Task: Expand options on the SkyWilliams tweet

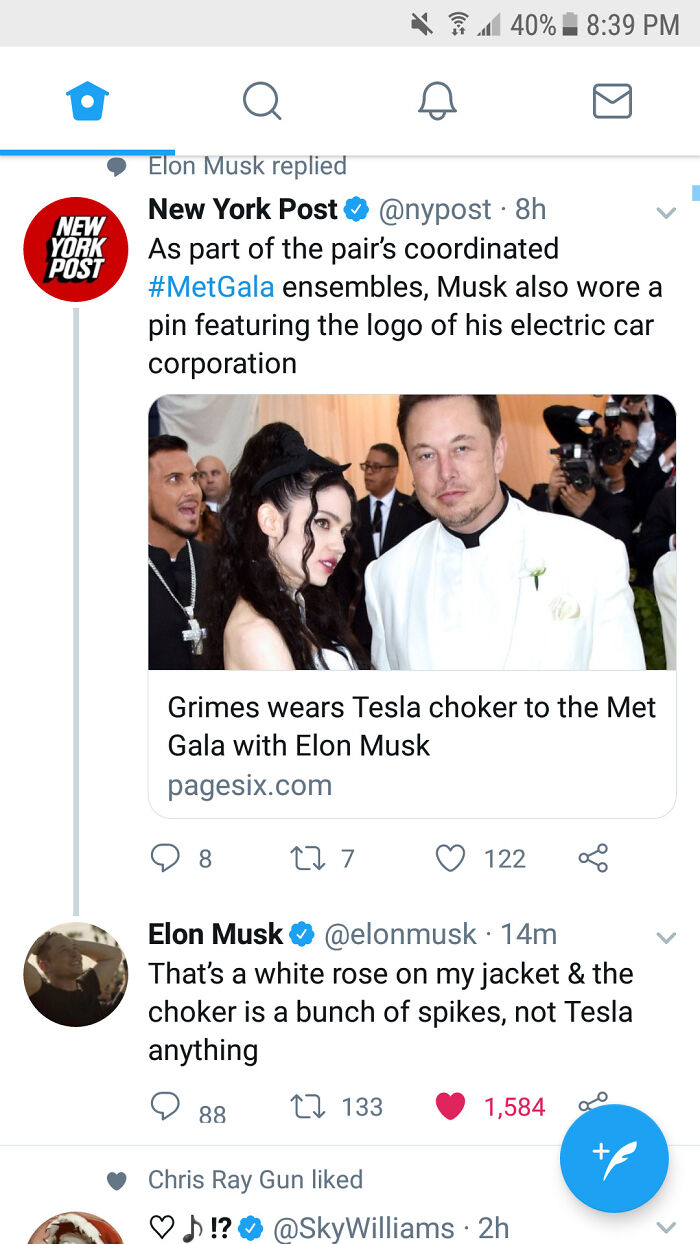Action: click(x=667, y=1227)
